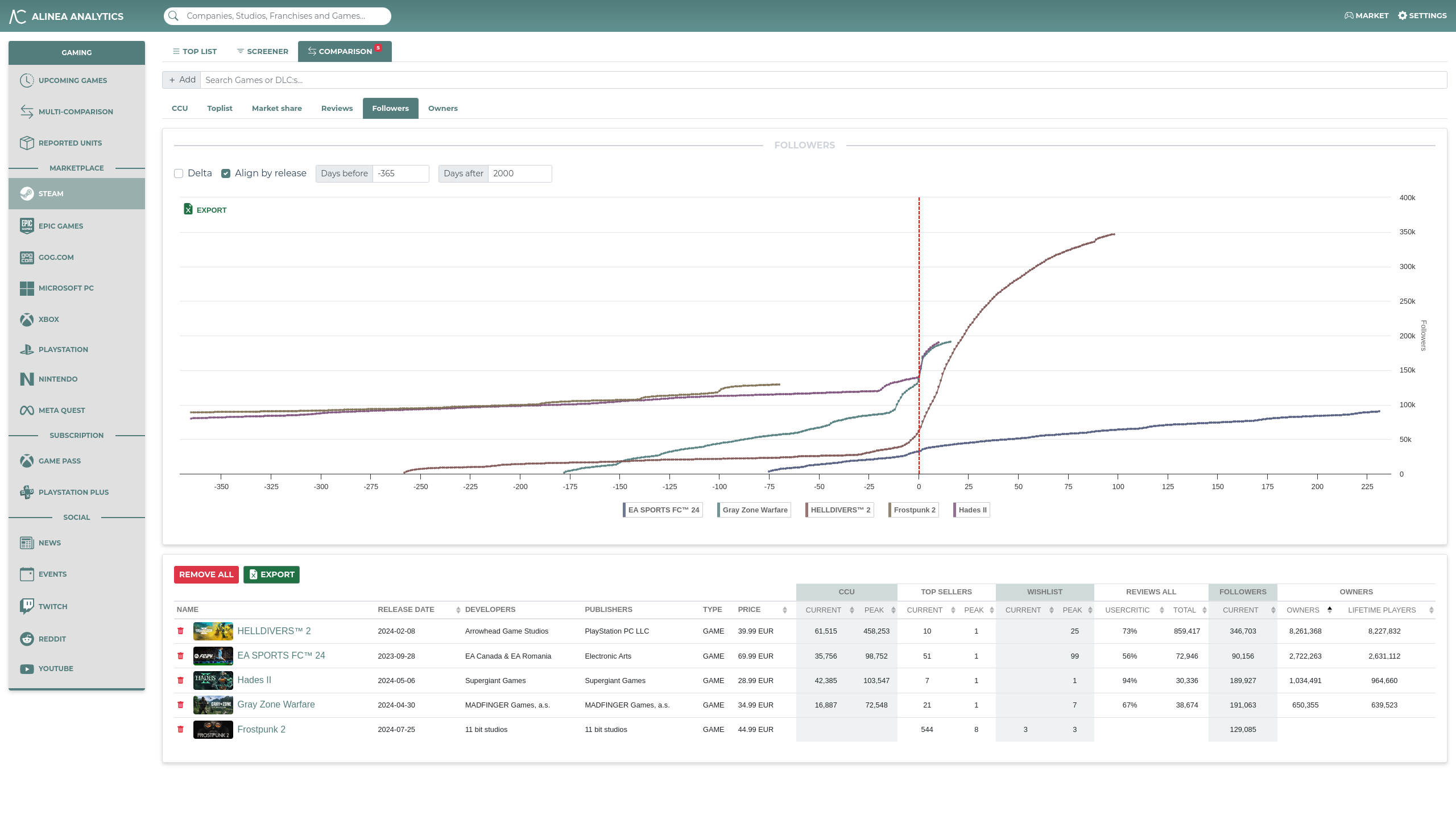Delete Frostpunk 2 row trash icon
The width and height of the screenshot is (1456, 819).
click(180, 729)
